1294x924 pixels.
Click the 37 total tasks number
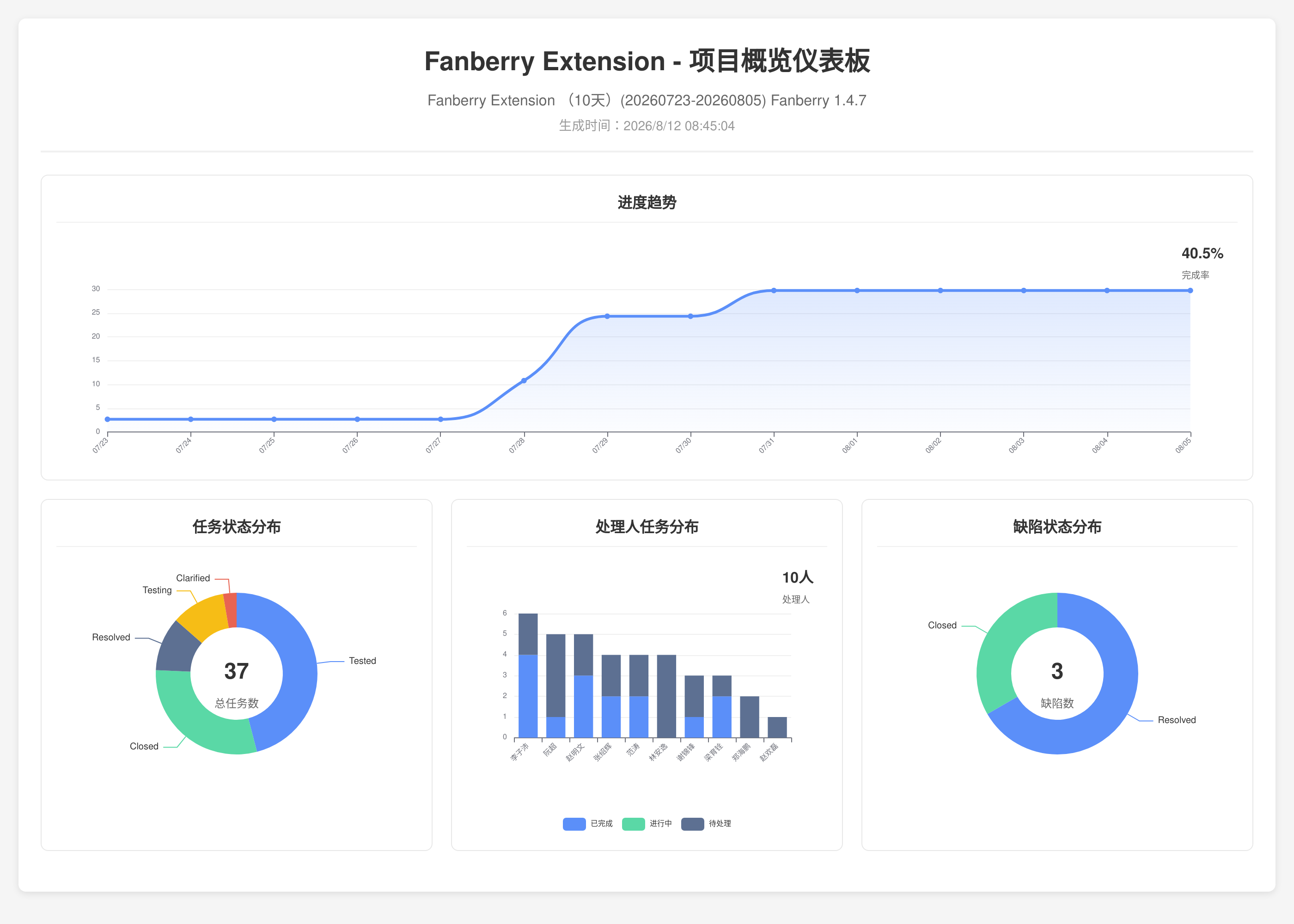[x=236, y=671]
